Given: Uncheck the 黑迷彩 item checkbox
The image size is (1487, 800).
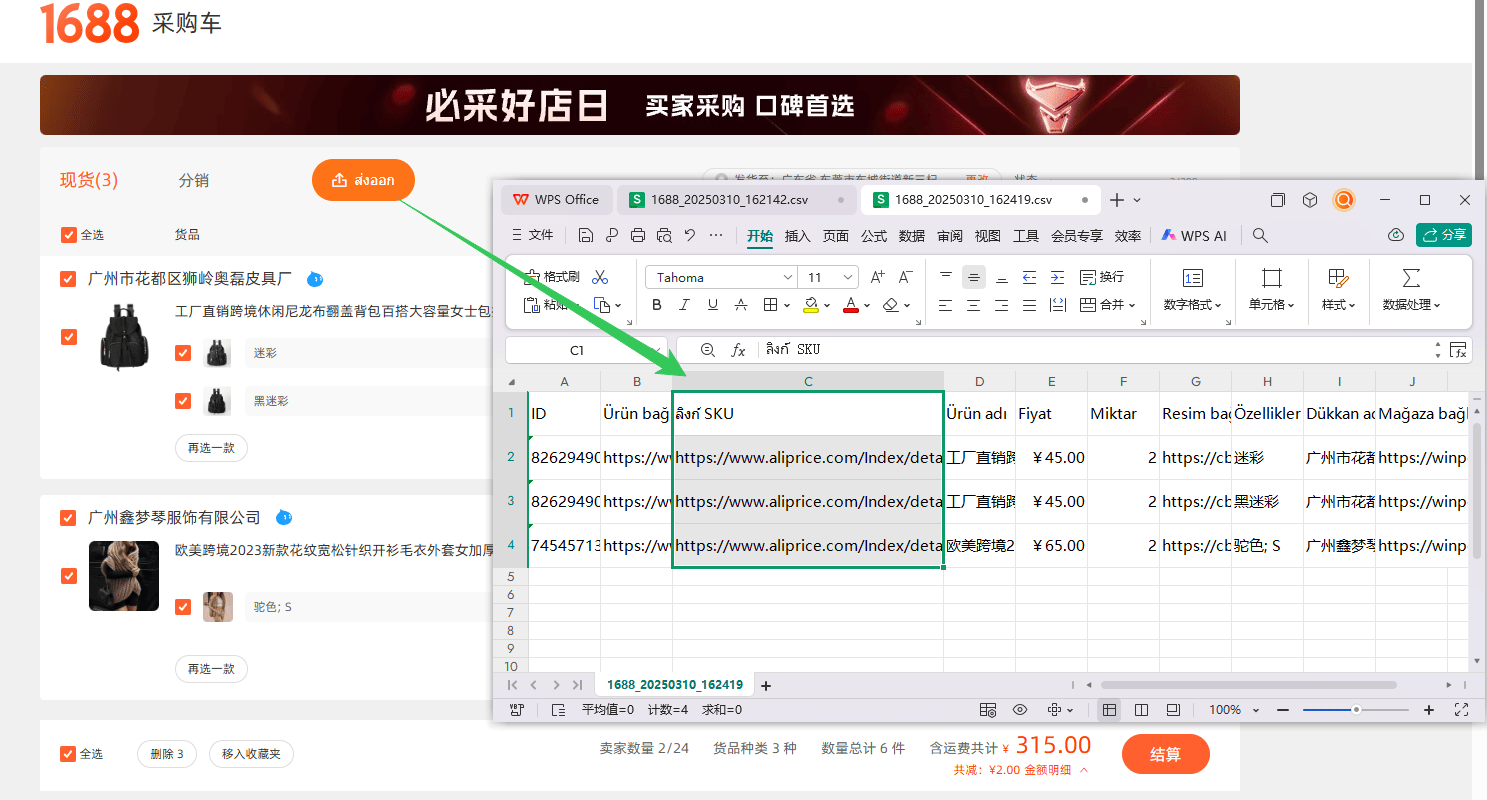Looking at the screenshot, I should [183, 401].
